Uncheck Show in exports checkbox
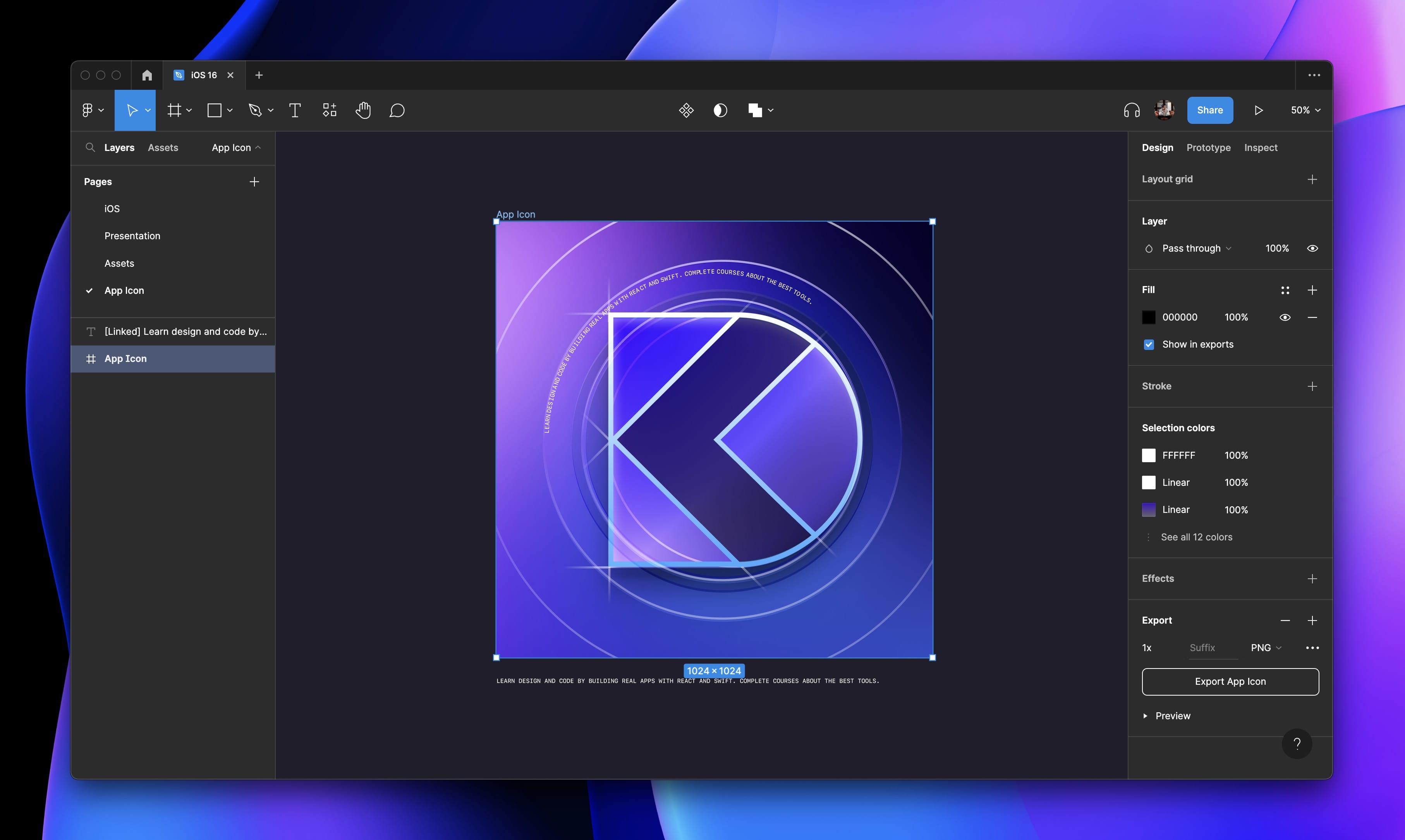This screenshot has width=1405, height=840. 1149,345
